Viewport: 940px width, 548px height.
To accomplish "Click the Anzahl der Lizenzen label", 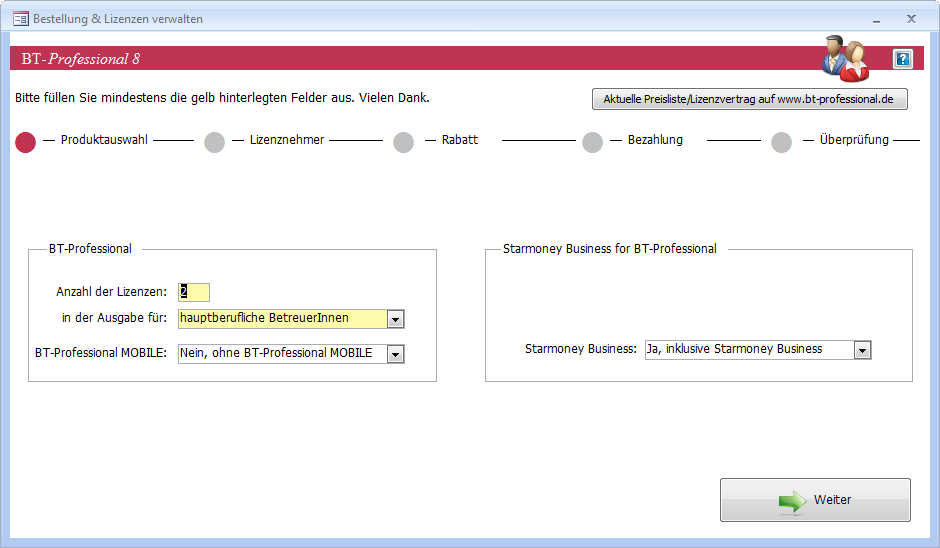I will 112,292.
